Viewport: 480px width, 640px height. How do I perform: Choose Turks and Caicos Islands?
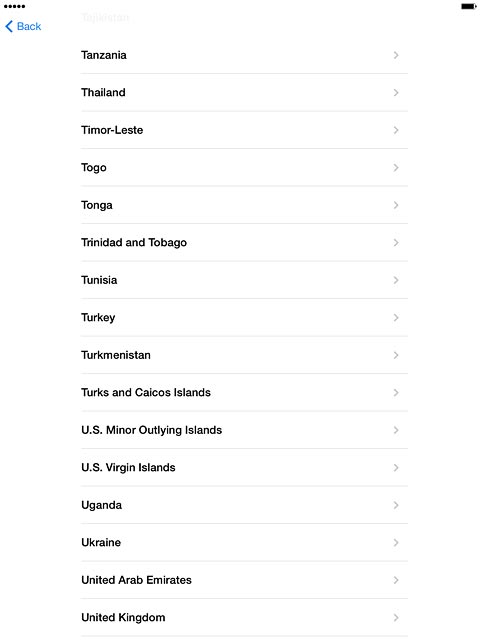[244, 393]
